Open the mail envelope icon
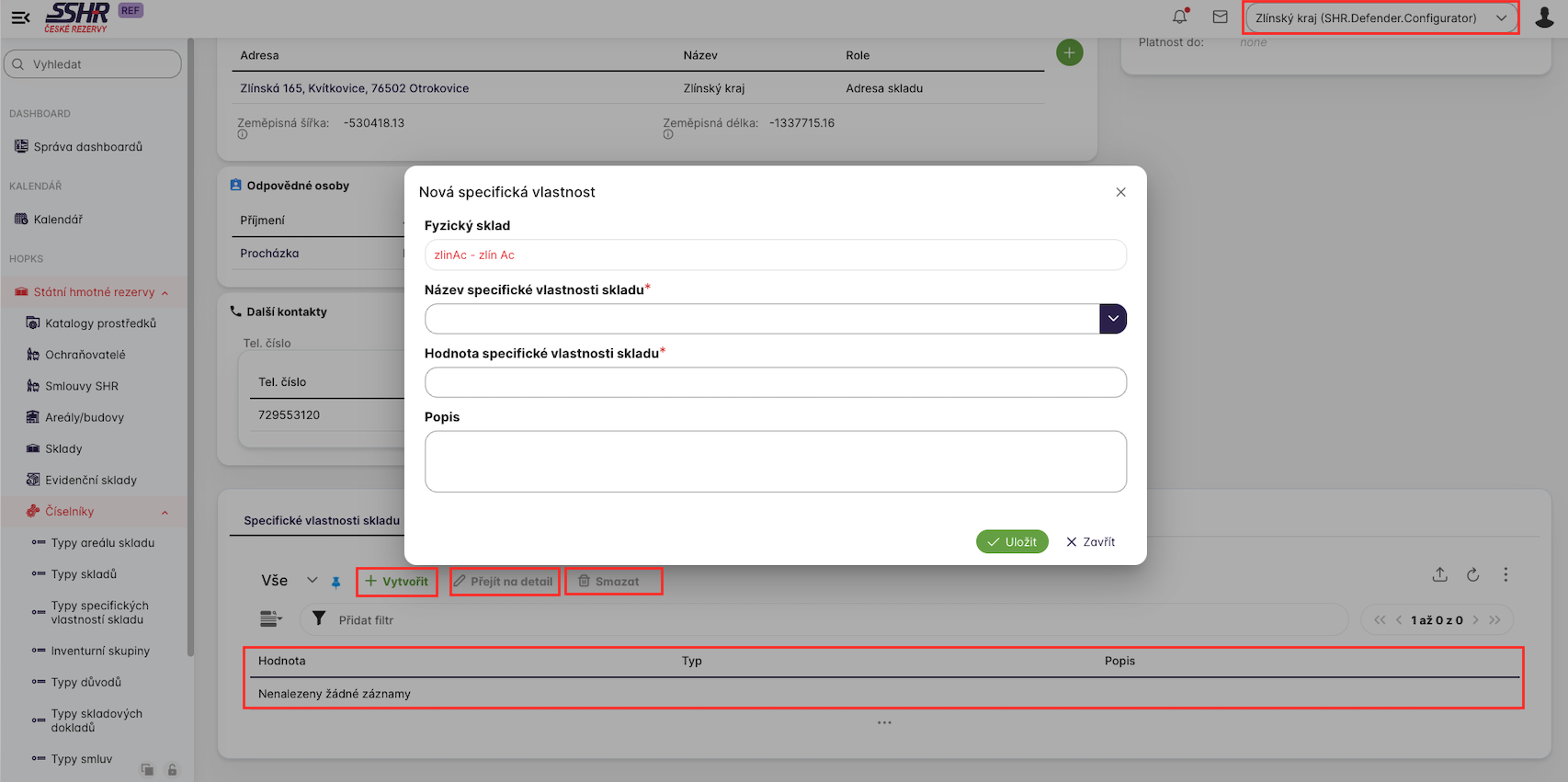This screenshot has height=782, width=1568. click(x=1220, y=17)
